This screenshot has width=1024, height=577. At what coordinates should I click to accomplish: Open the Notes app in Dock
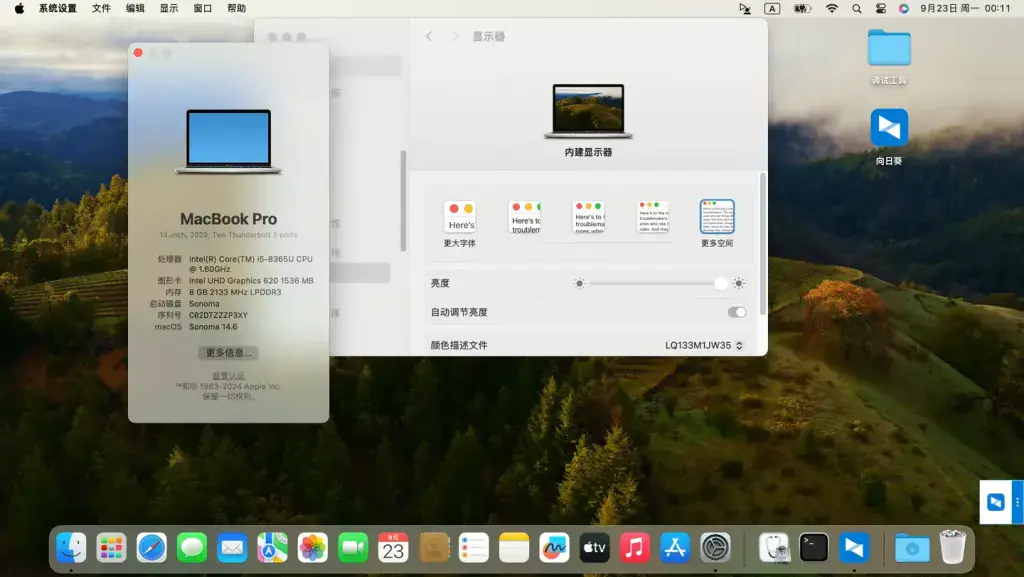pos(514,547)
